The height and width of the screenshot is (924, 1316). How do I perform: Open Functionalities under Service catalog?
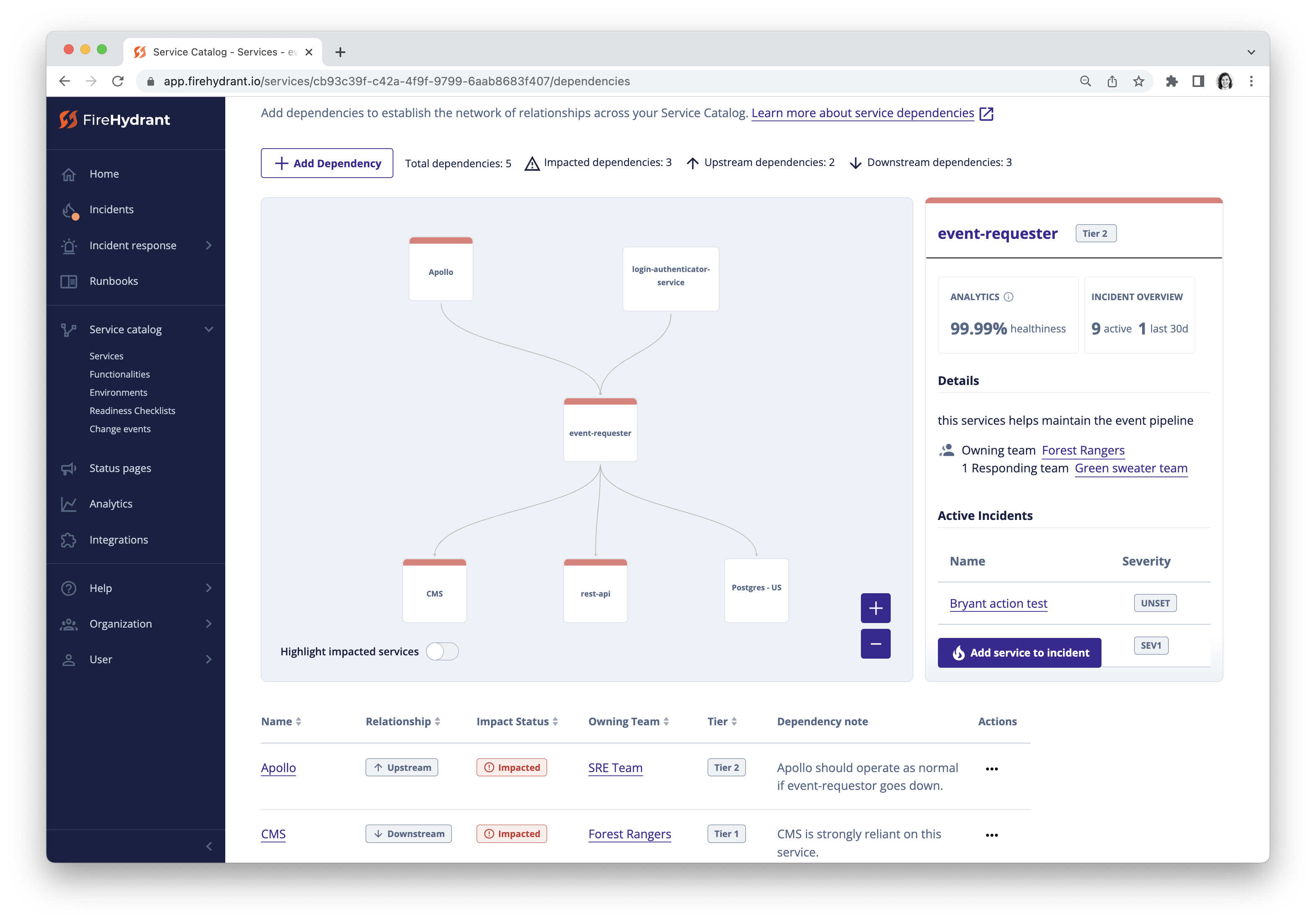click(119, 374)
